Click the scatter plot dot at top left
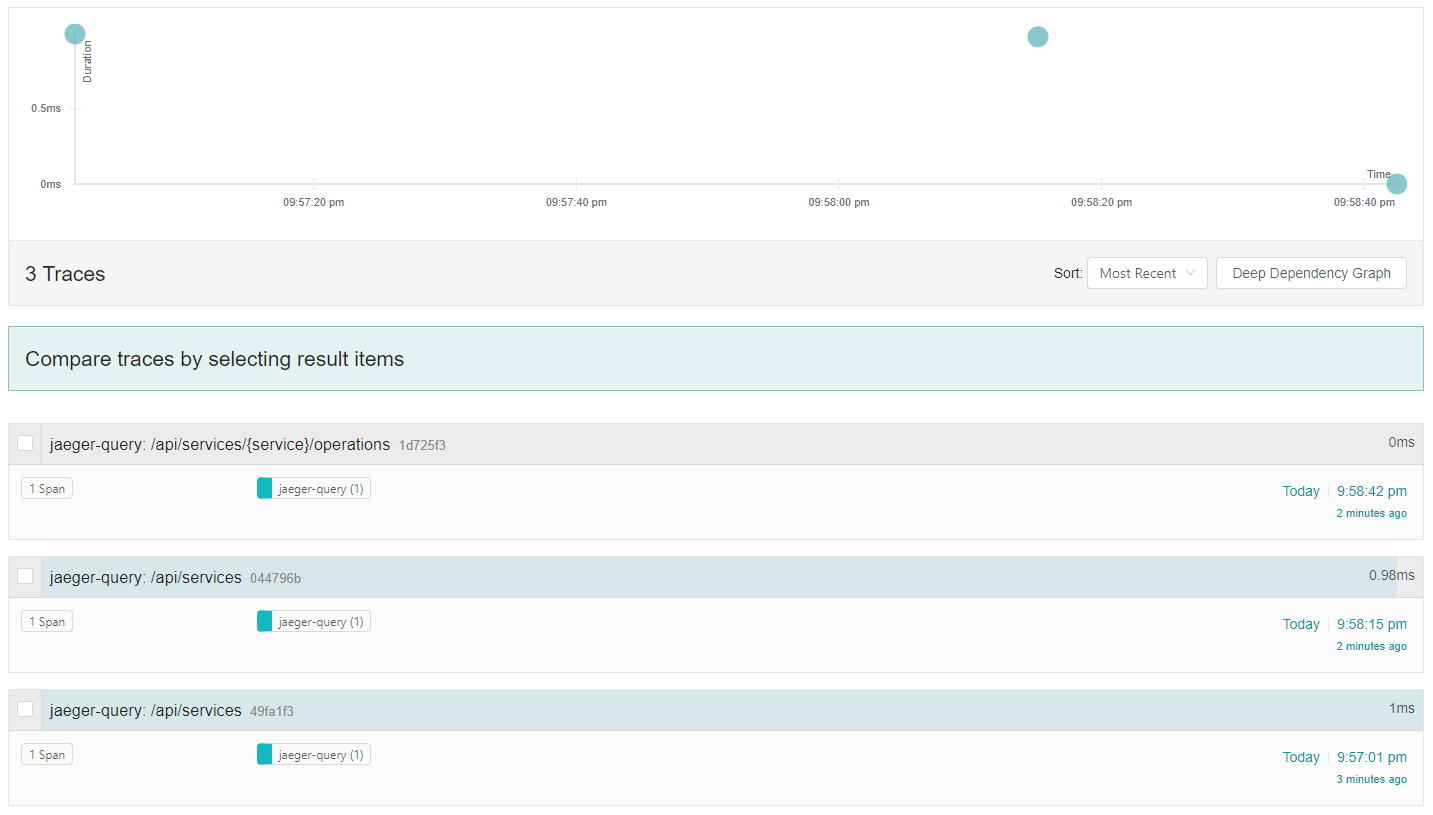The width and height of the screenshot is (1433, 815). pos(75,34)
